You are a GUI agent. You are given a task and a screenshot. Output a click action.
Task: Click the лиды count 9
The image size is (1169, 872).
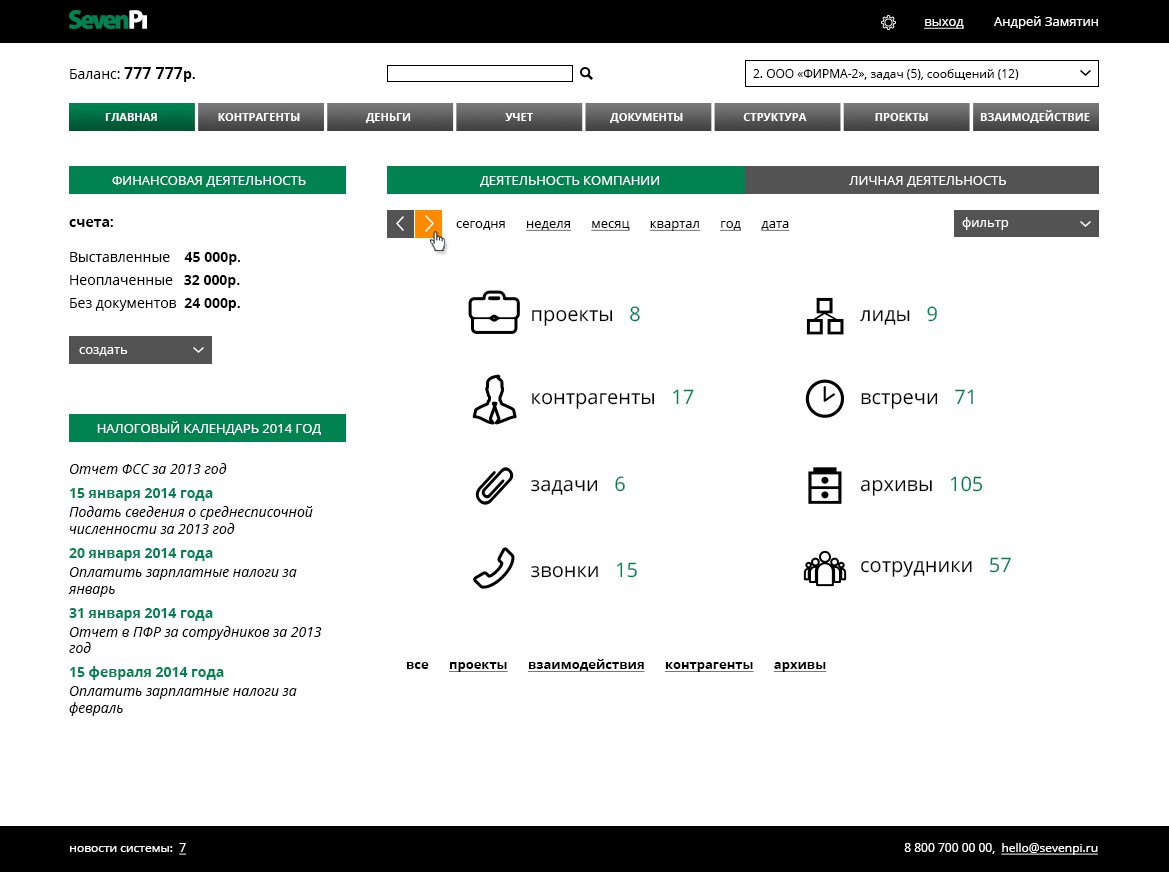(x=932, y=314)
